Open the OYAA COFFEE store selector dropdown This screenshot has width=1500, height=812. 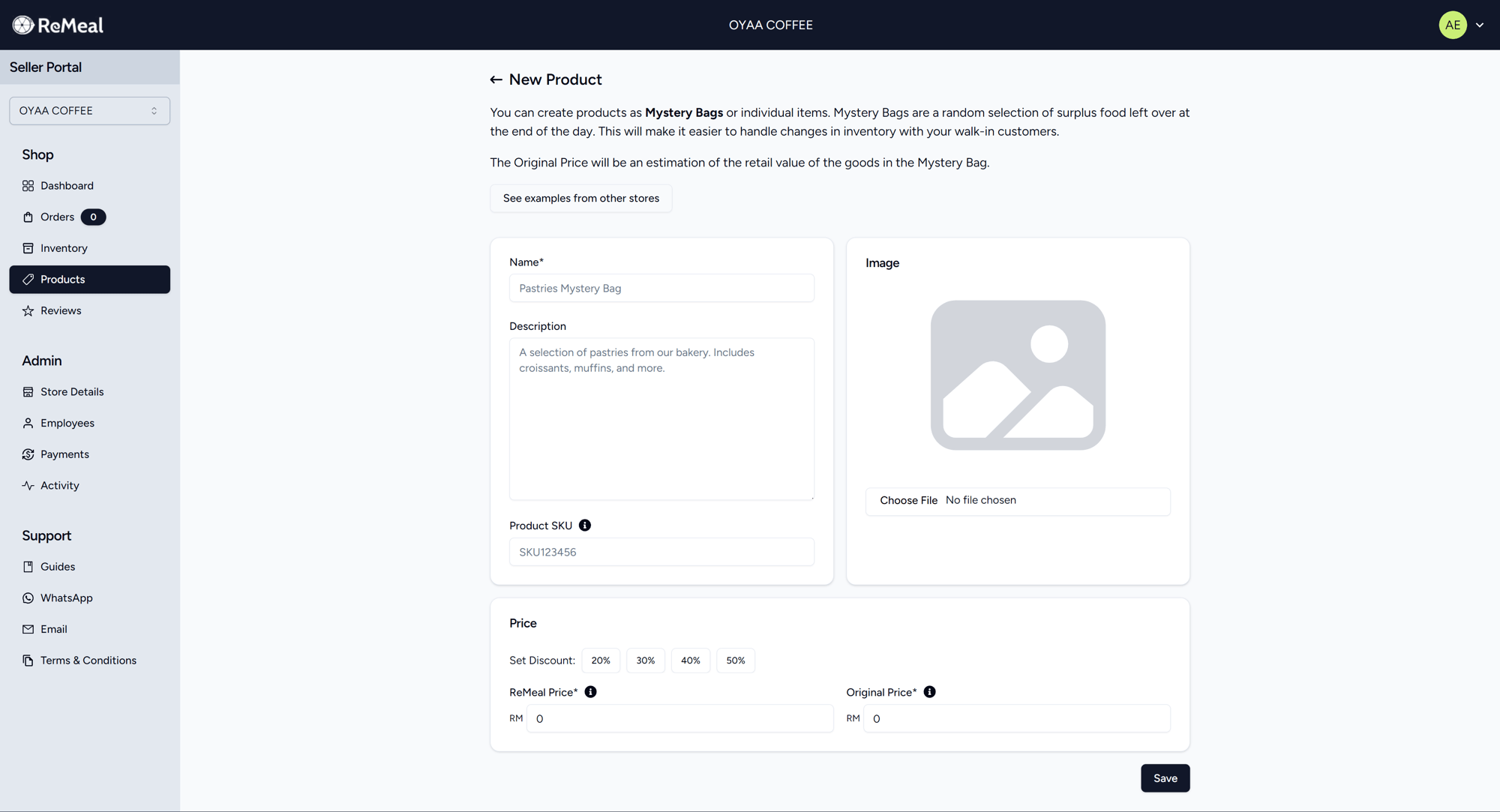(89, 111)
